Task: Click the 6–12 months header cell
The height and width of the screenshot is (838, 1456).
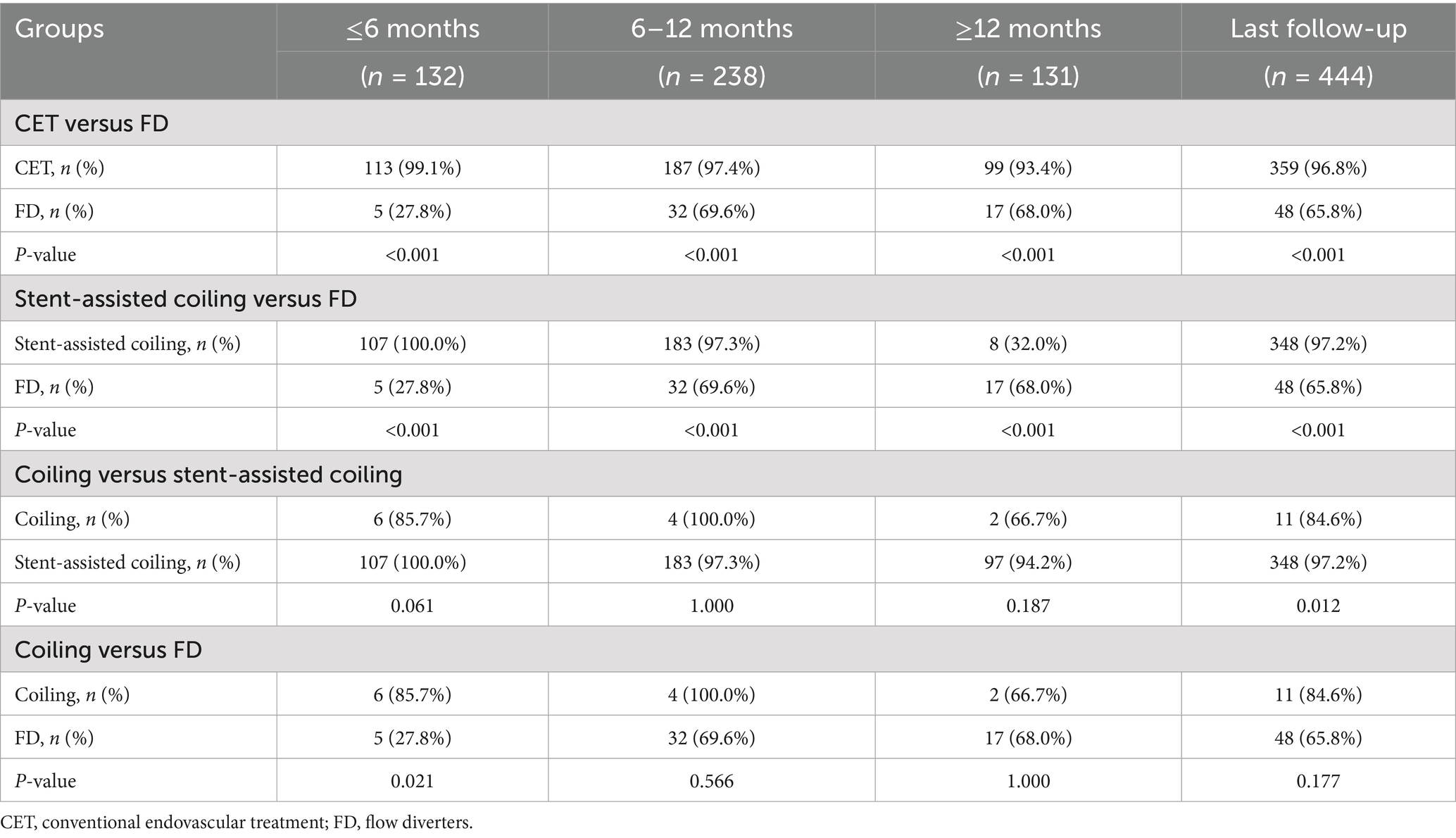Action: (x=712, y=29)
